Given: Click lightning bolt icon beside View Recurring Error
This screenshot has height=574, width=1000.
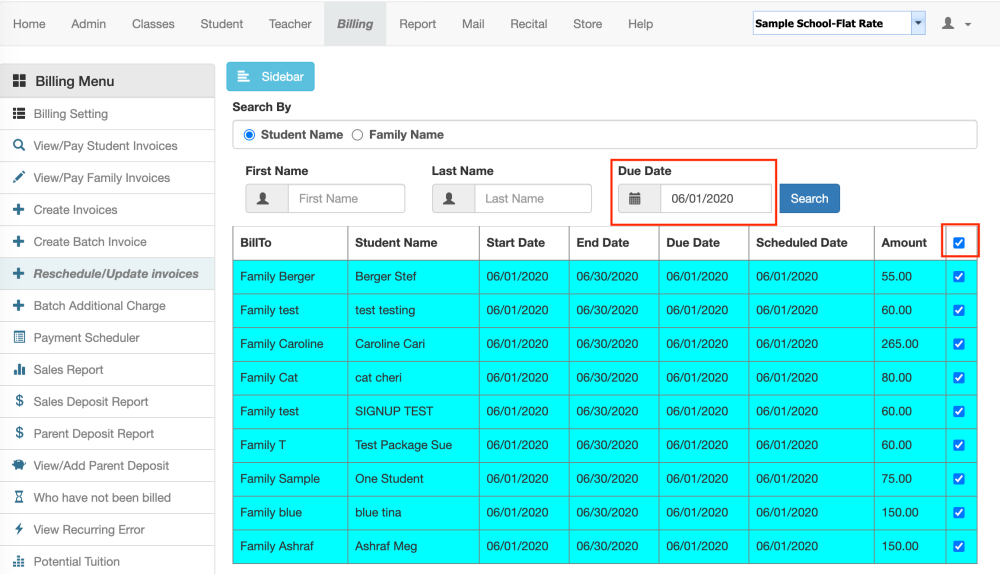Looking at the screenshot, I should (19, 529).
